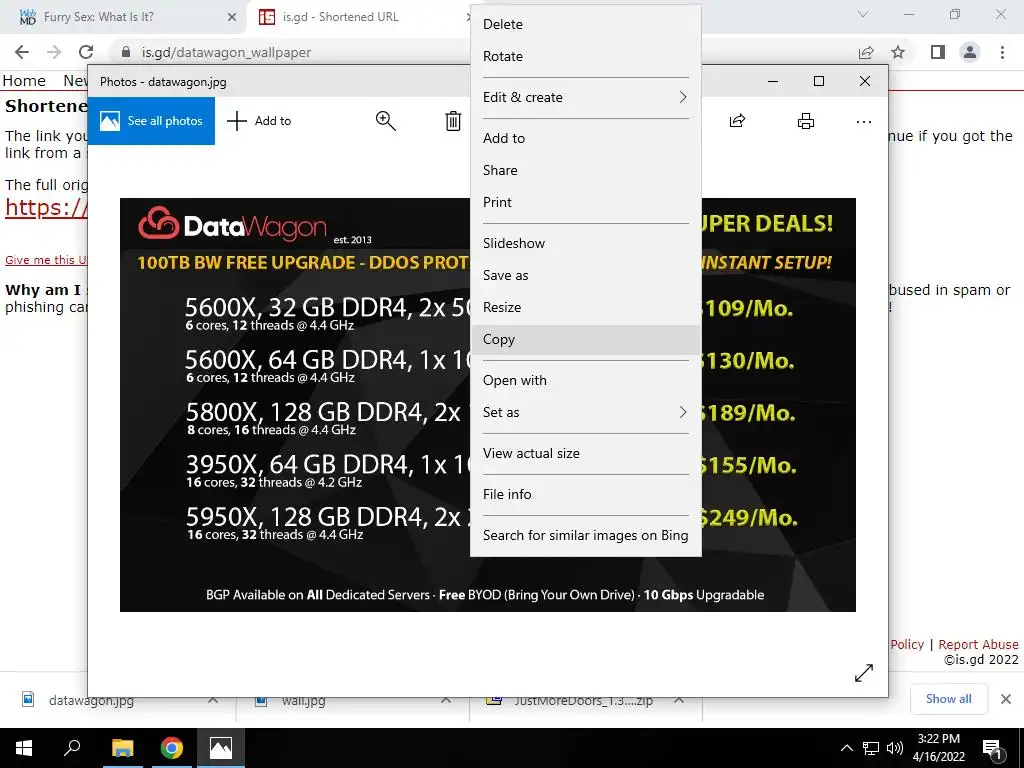Click the is.gd URL in address bar
The width and height of the screenshot is (1024, 768).
click(x=226, y=52)
